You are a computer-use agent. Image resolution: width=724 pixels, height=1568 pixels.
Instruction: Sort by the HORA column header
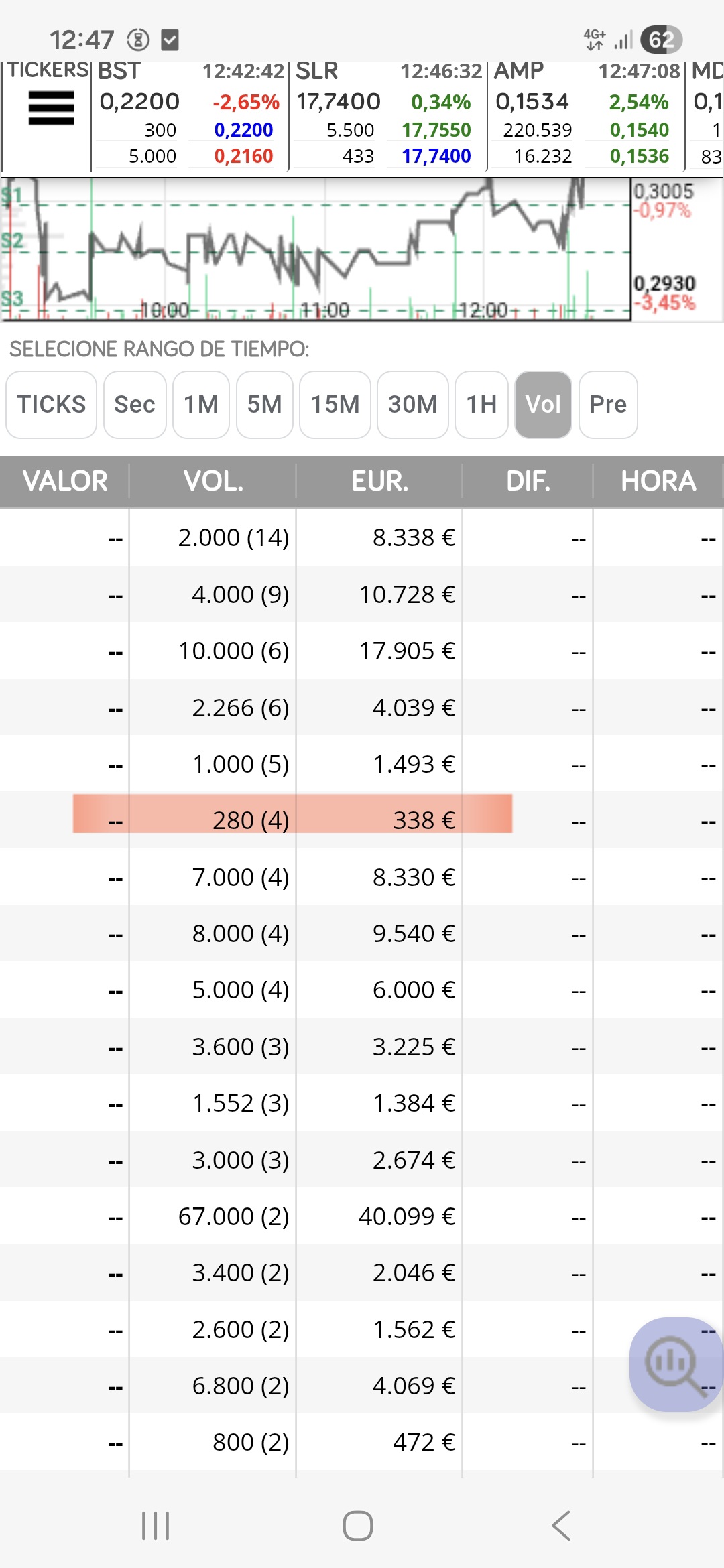coord(658,481)
